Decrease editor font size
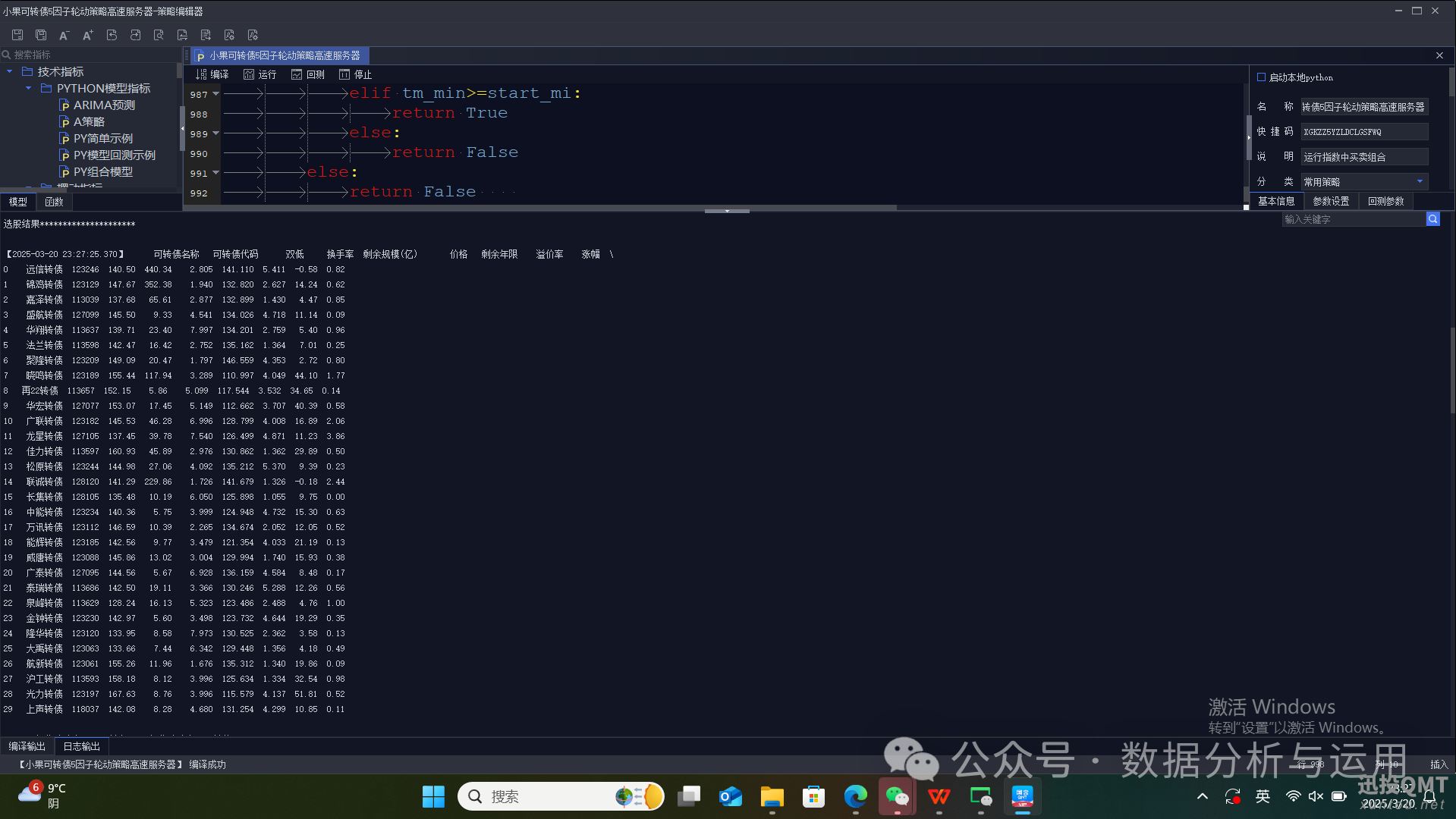Viewport: 1456px width, 819px height. coord(64,35)
